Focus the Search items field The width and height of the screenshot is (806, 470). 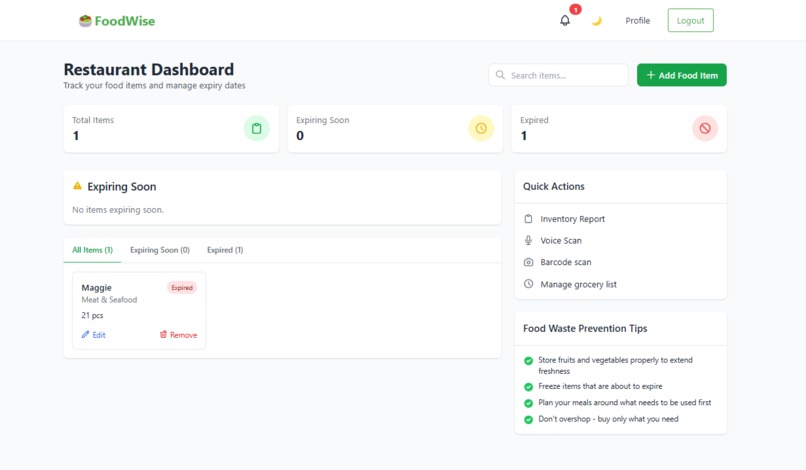[x=558, y=75]
